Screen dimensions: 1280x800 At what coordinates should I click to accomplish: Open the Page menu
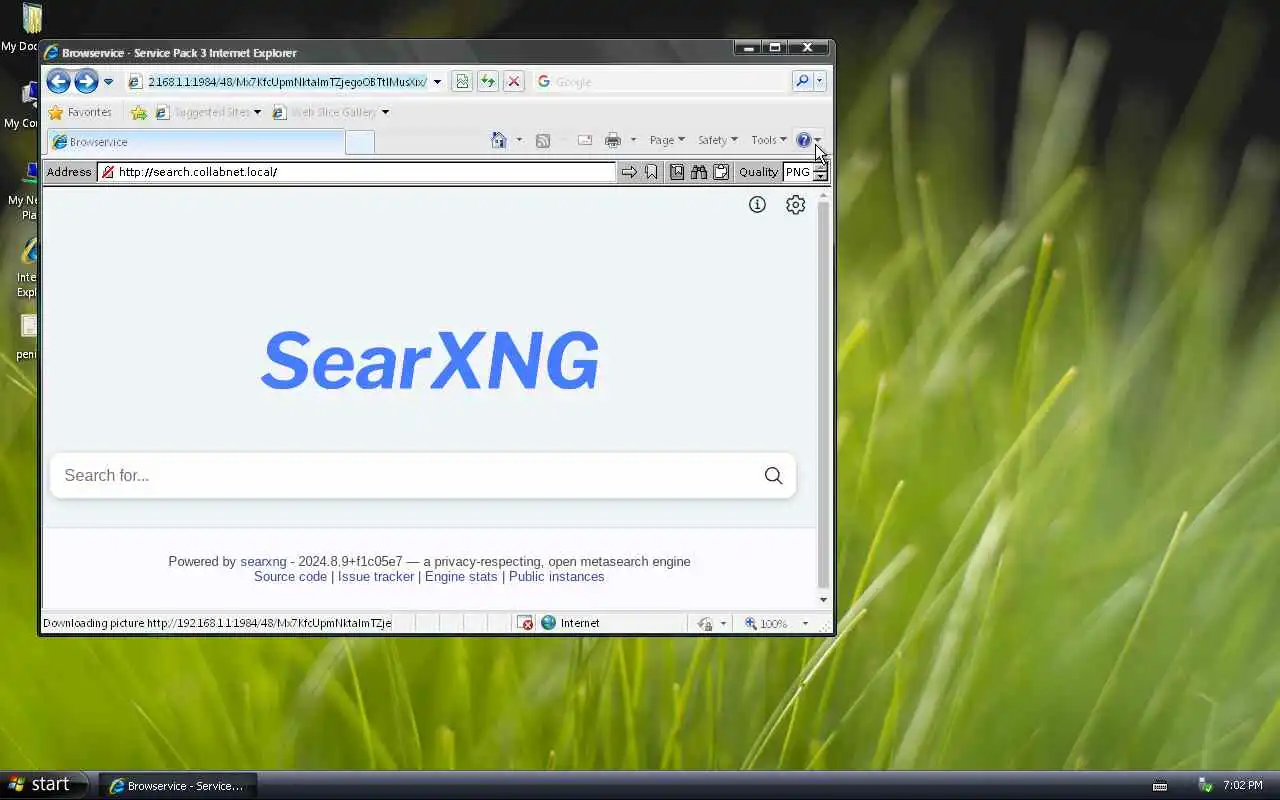tap(667, 140)
